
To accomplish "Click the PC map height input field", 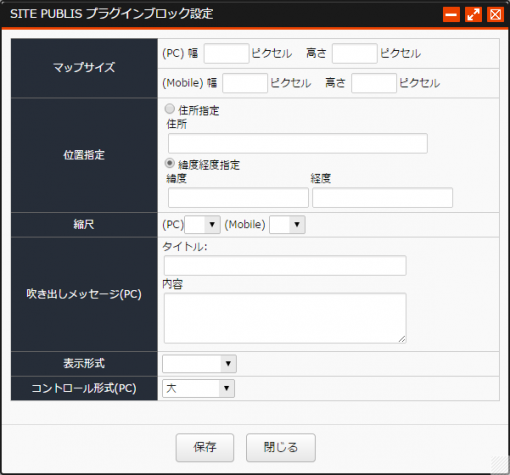I will click(x=355, y=53).
